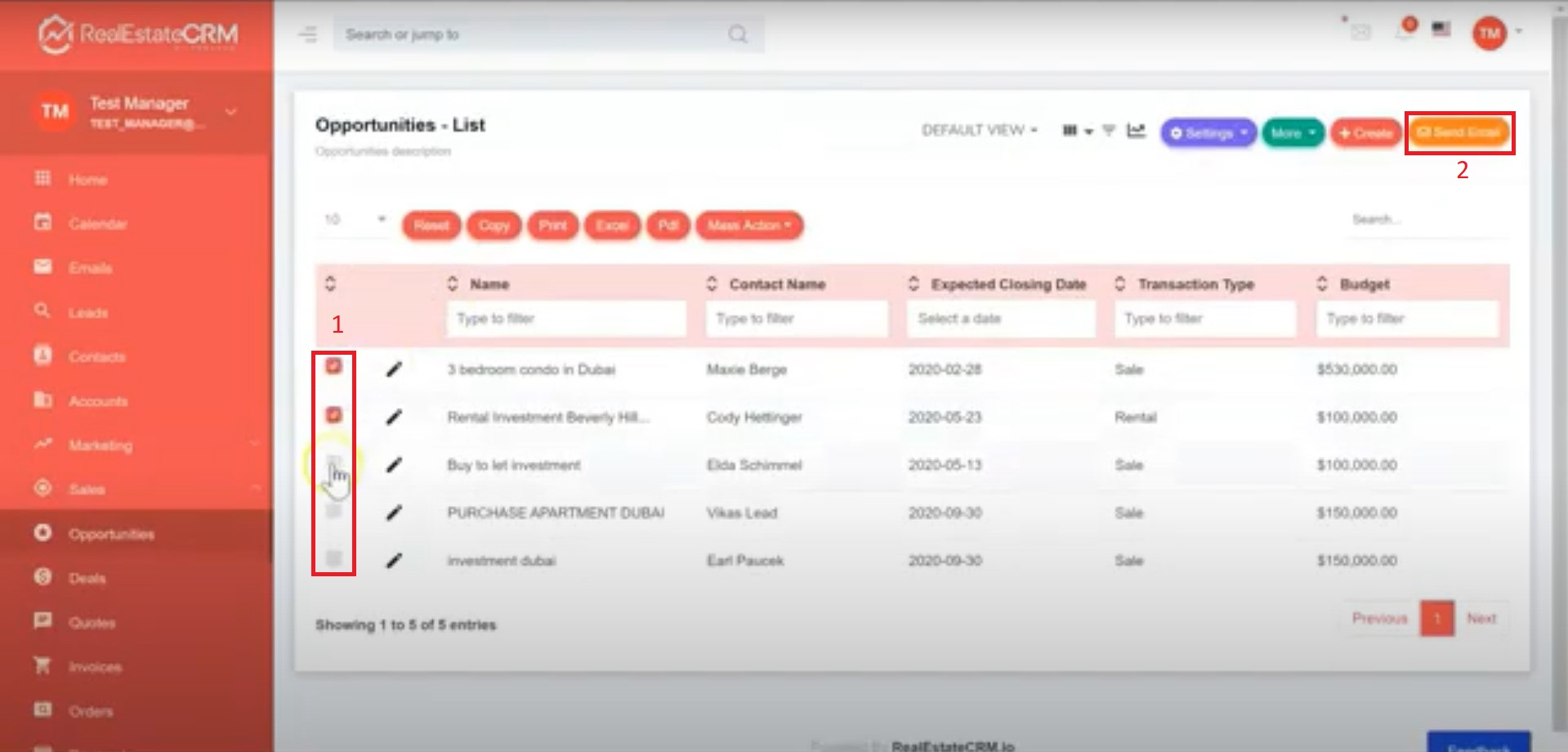Click the hamburger menu icon beside search

[x=308, y=34]
